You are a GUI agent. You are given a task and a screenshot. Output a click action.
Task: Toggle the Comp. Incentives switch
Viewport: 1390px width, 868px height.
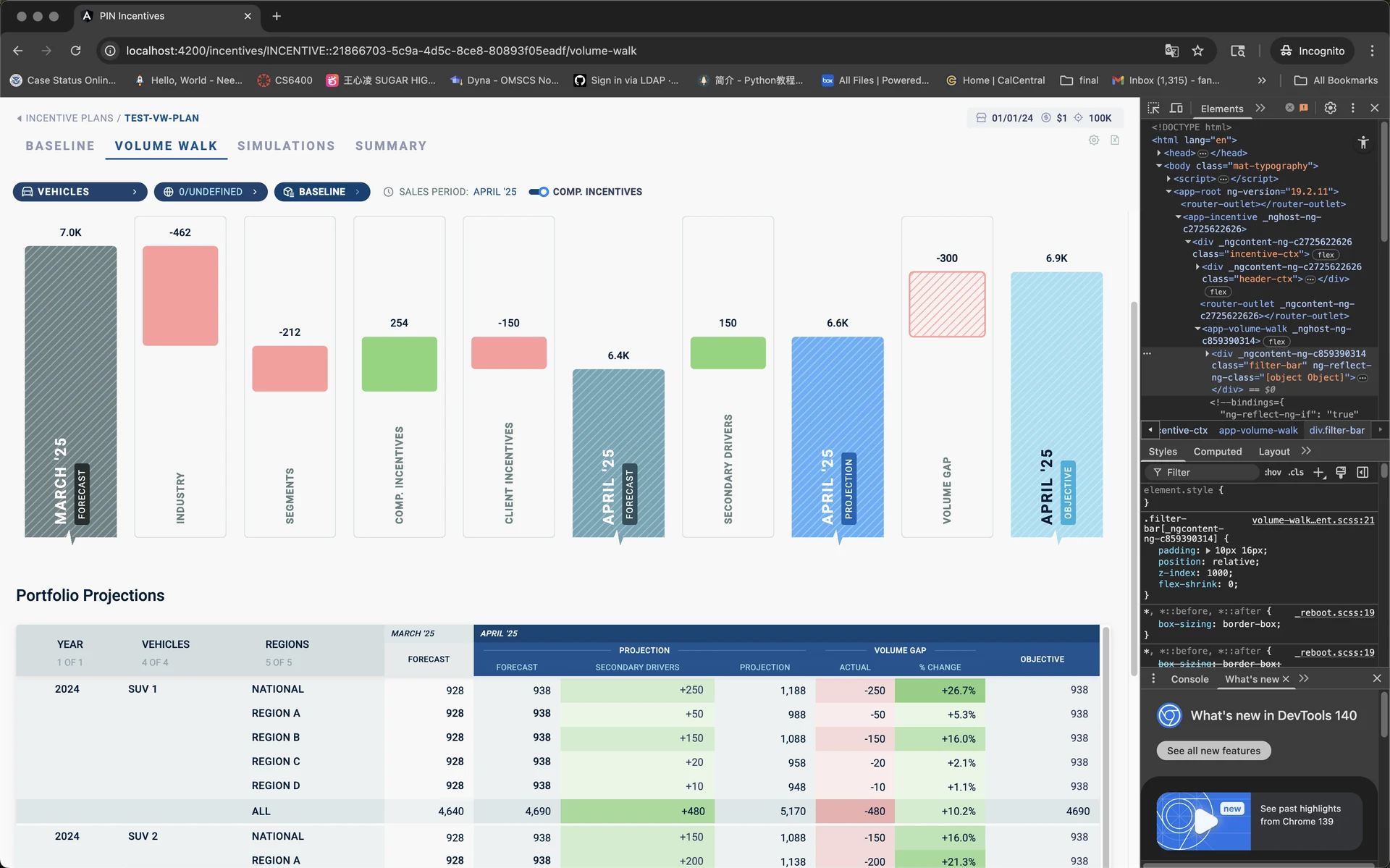coord(538,192)
